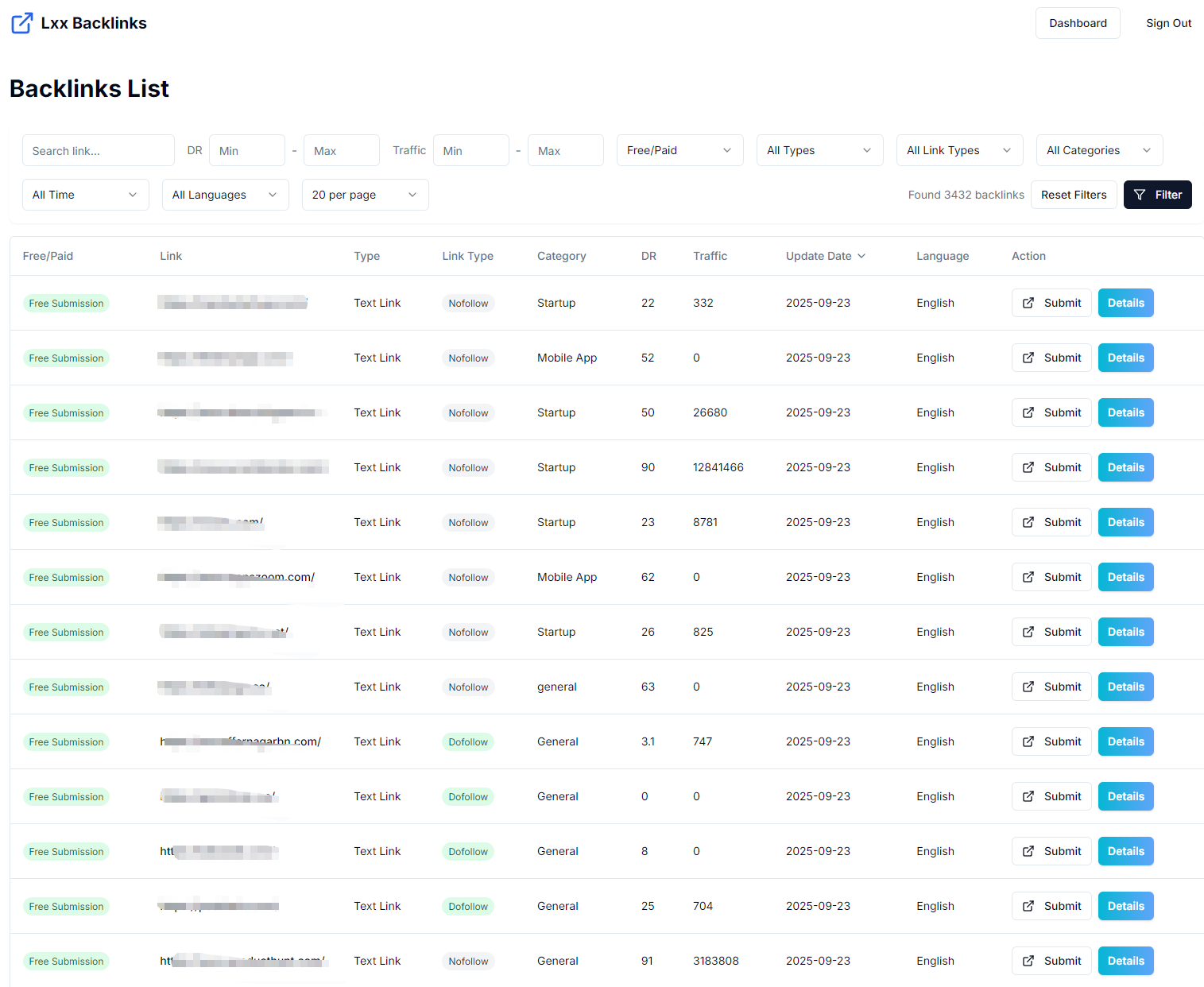Sort by Update Date column arrow
The width and height of the screenshot is (1204, 987).
click(x=861, y=256)
